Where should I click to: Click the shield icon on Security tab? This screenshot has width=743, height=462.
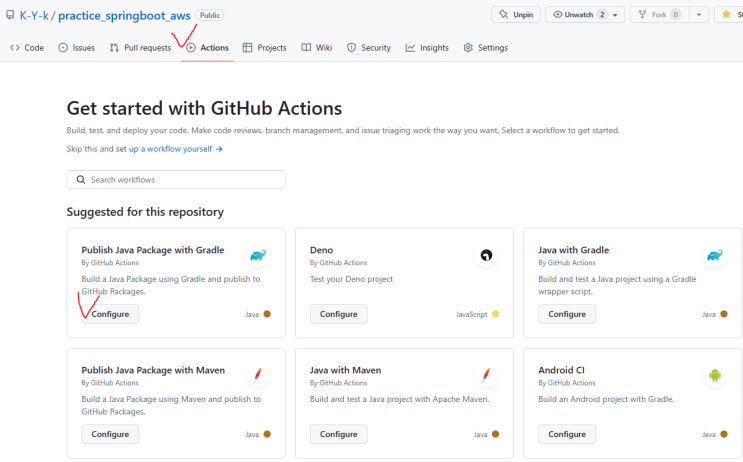(351, 48)
